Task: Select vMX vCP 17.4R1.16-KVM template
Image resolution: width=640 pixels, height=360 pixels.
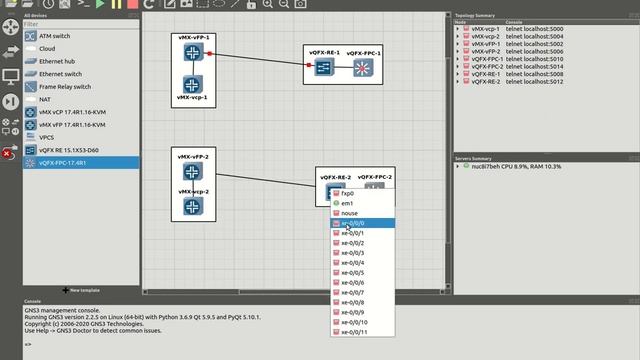Action: click(x=81, y=112)
